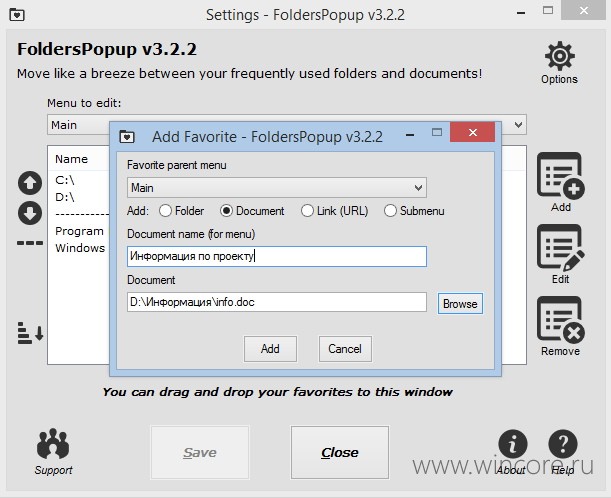611x498 pixels.
Task: Select the Link (URL) radio button
Action: coord(307,211)
